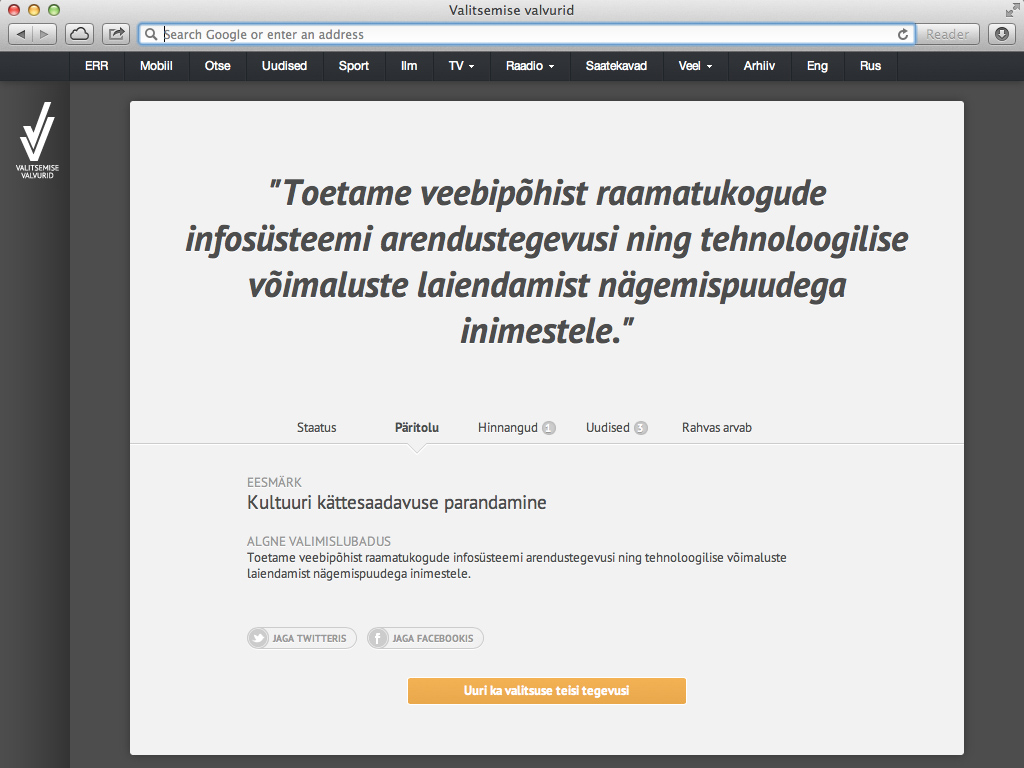
Task: Click the Share icon in toolbar
Action: [116, 34]
